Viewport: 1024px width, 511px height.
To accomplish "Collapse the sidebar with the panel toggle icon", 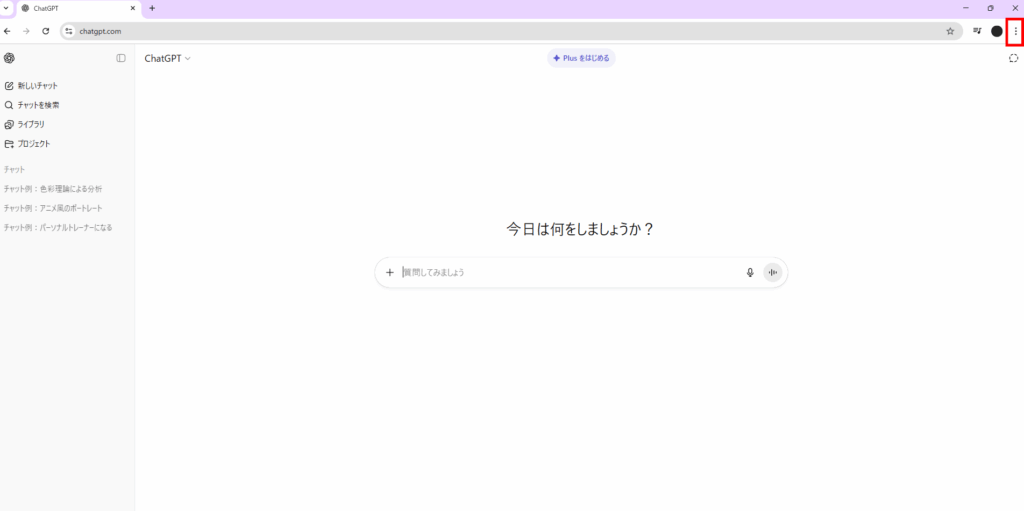I will (121, 58).
